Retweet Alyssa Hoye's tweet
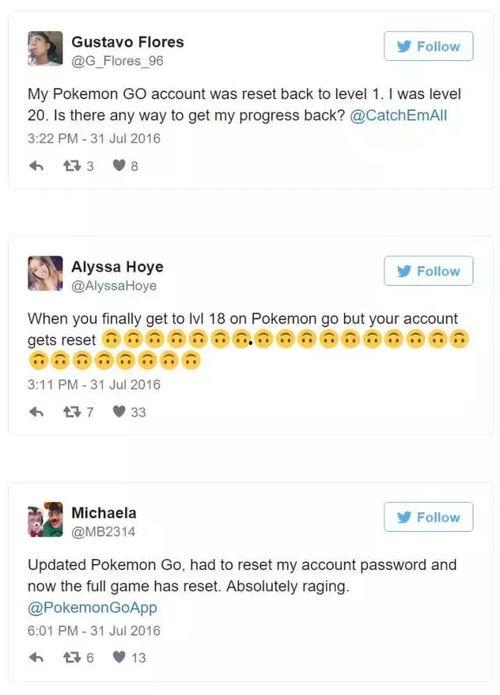Image resolution: width=500 pixels, height=695 pixels. (x=72, y=412)
